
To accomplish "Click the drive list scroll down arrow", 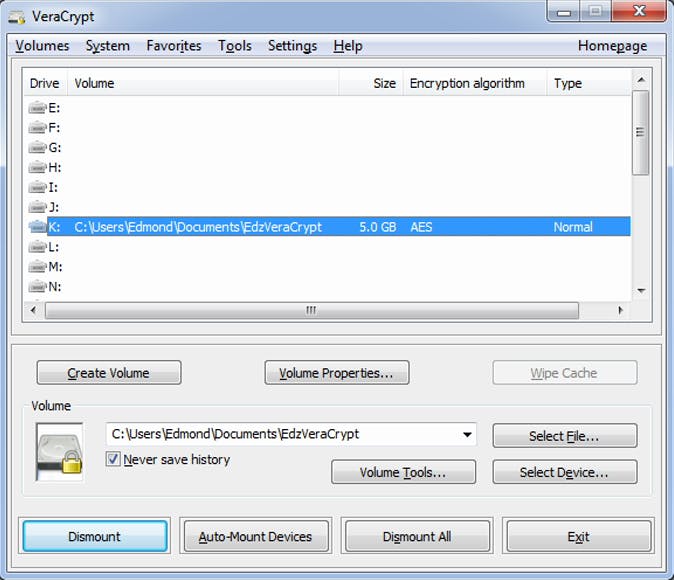I will (x=640, y=291).
